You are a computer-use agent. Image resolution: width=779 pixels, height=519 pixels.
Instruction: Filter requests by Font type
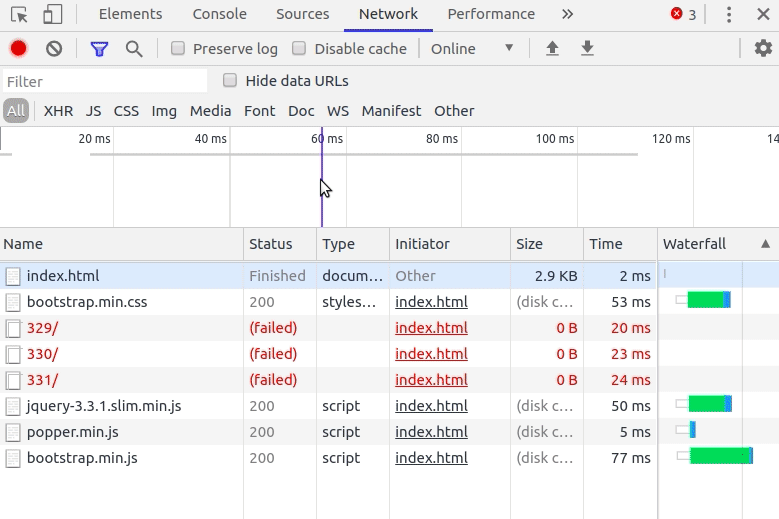tap(259, 111)
